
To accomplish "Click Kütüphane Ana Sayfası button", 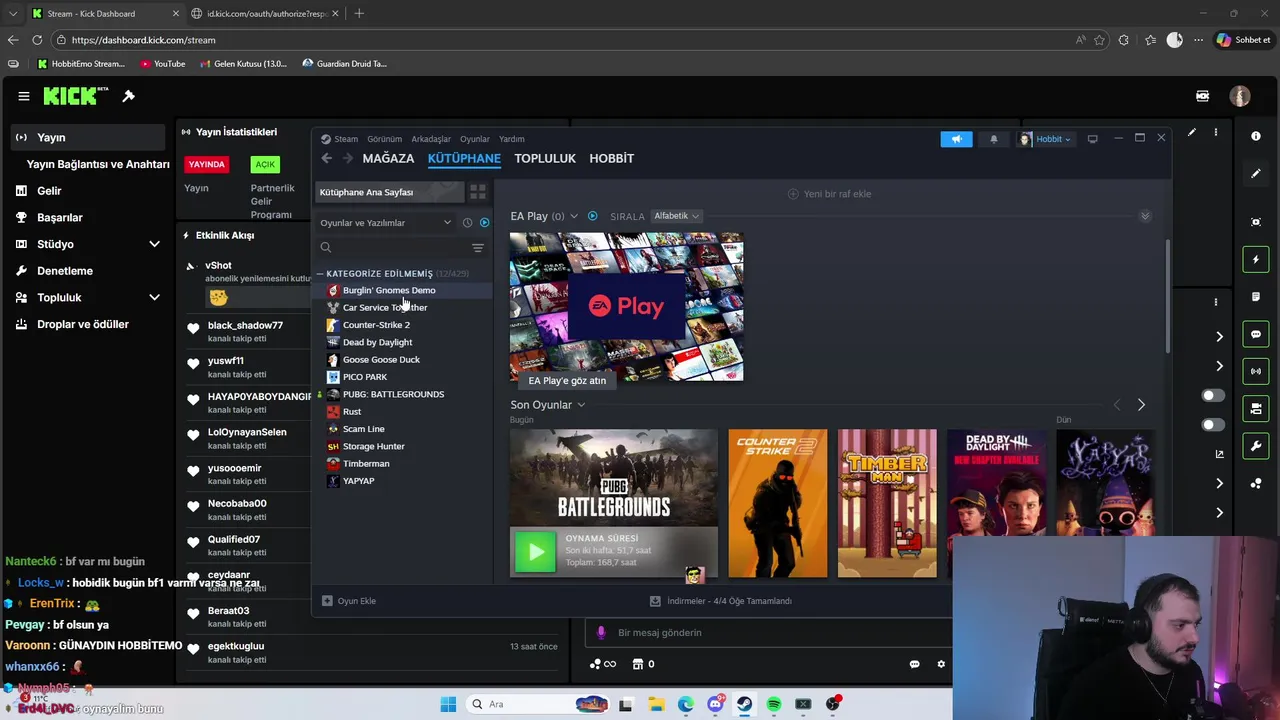I will [x=389, y=192].
